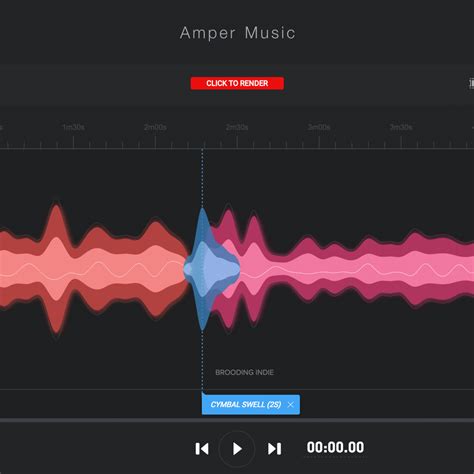This screenshot has width=474, height=474.
Task: Skip forward to next section icon
Action: [275, 449]
